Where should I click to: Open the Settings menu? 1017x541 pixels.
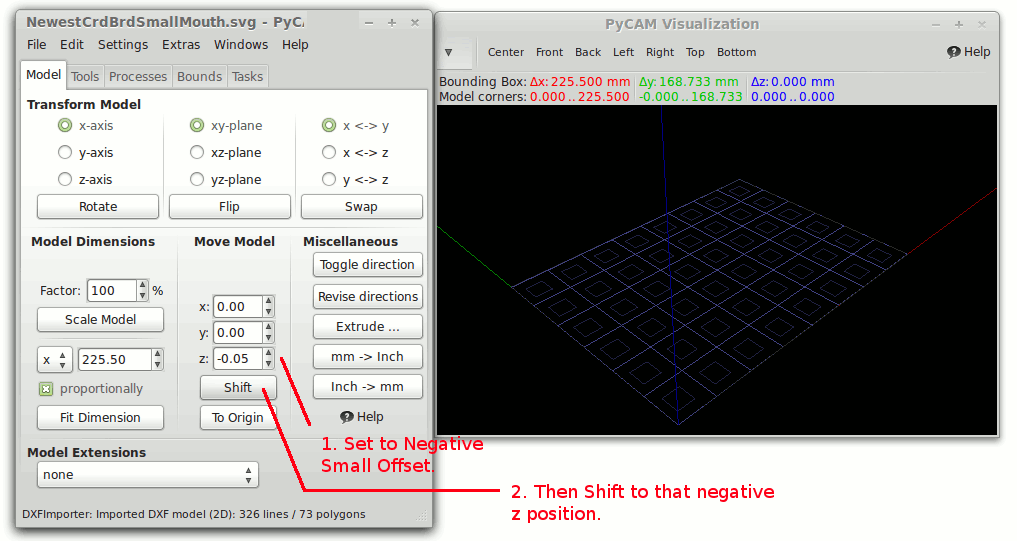(123, 45)
